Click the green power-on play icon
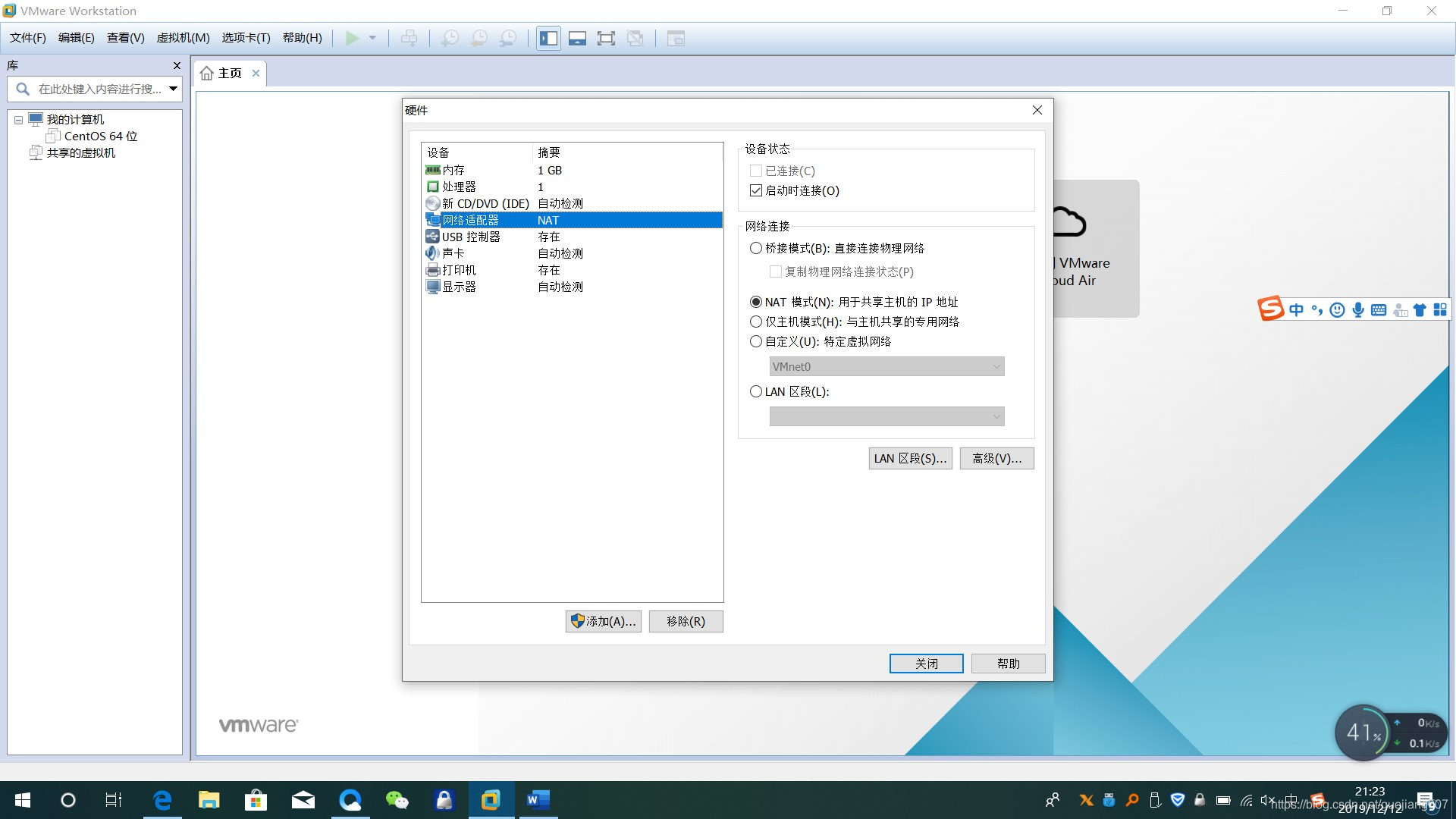The width and height of the screenshot is (1456, 819). tap(352, 38)
